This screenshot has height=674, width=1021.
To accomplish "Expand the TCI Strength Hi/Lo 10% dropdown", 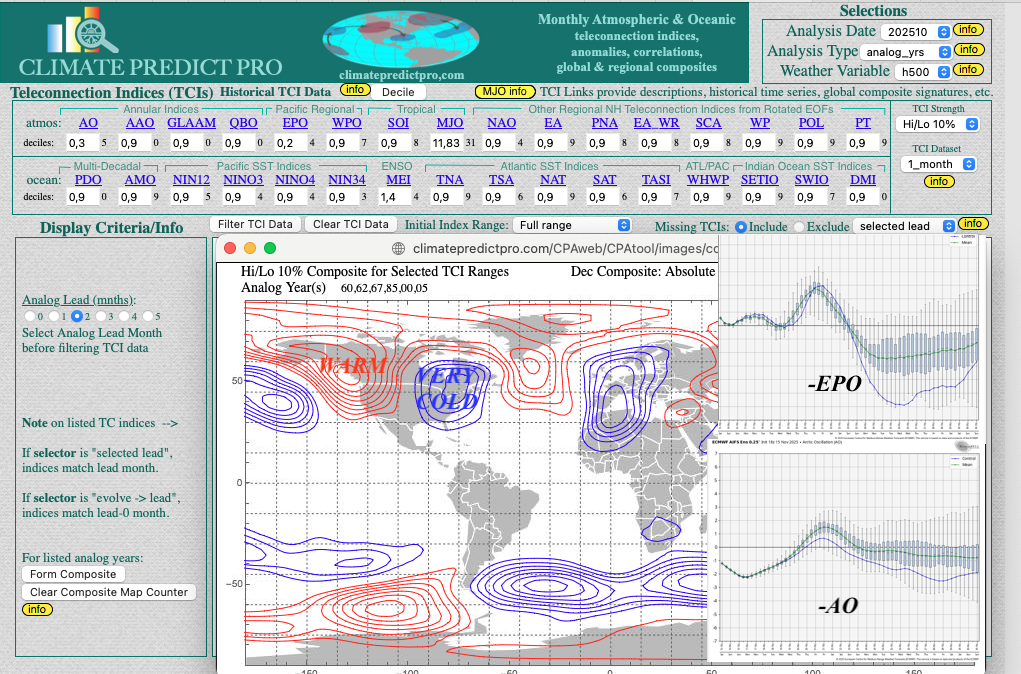I will [937, 124].
